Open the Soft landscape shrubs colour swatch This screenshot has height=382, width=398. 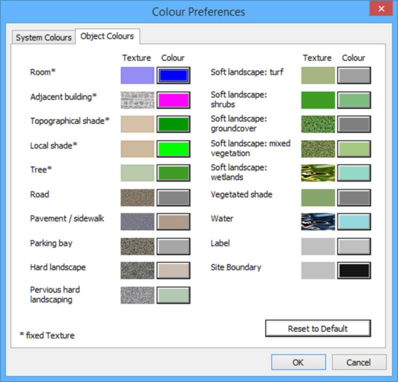pos(354,100)
